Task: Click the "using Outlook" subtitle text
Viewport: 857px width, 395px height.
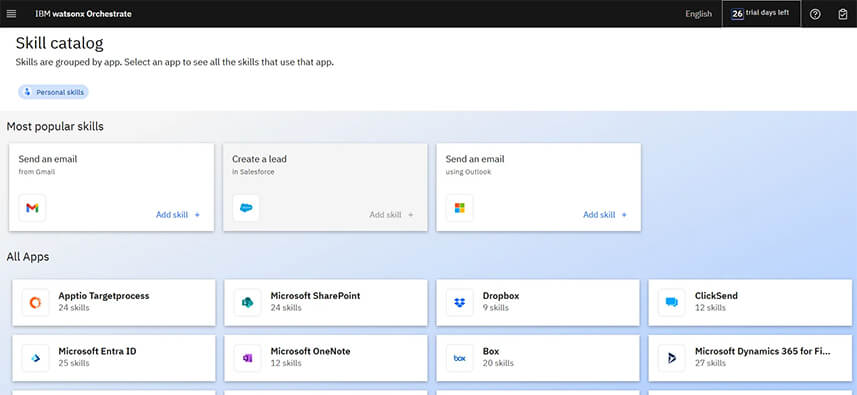Action: pyautogui.click(x=468, y=172)
